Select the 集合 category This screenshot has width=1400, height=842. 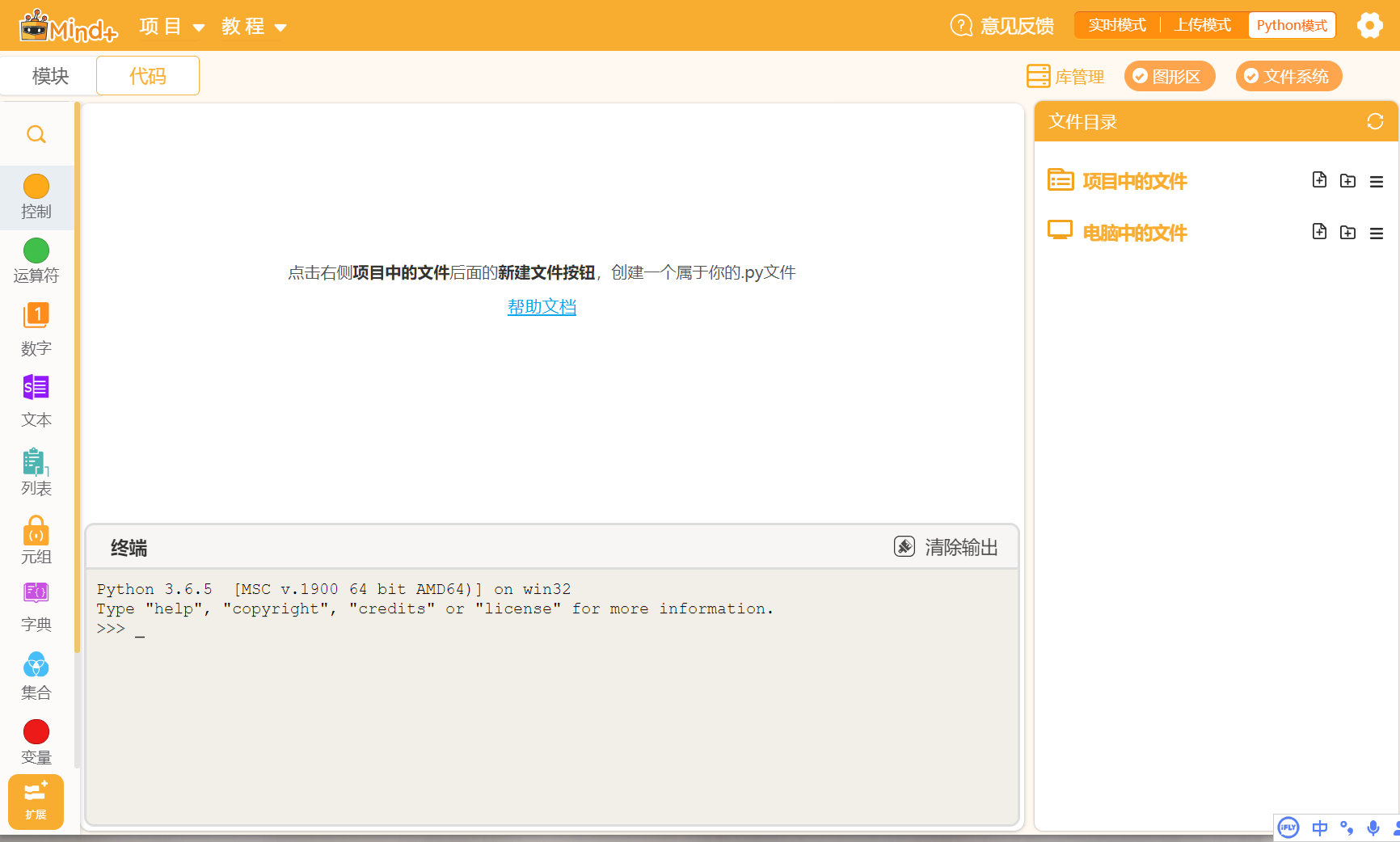(36, 676)
